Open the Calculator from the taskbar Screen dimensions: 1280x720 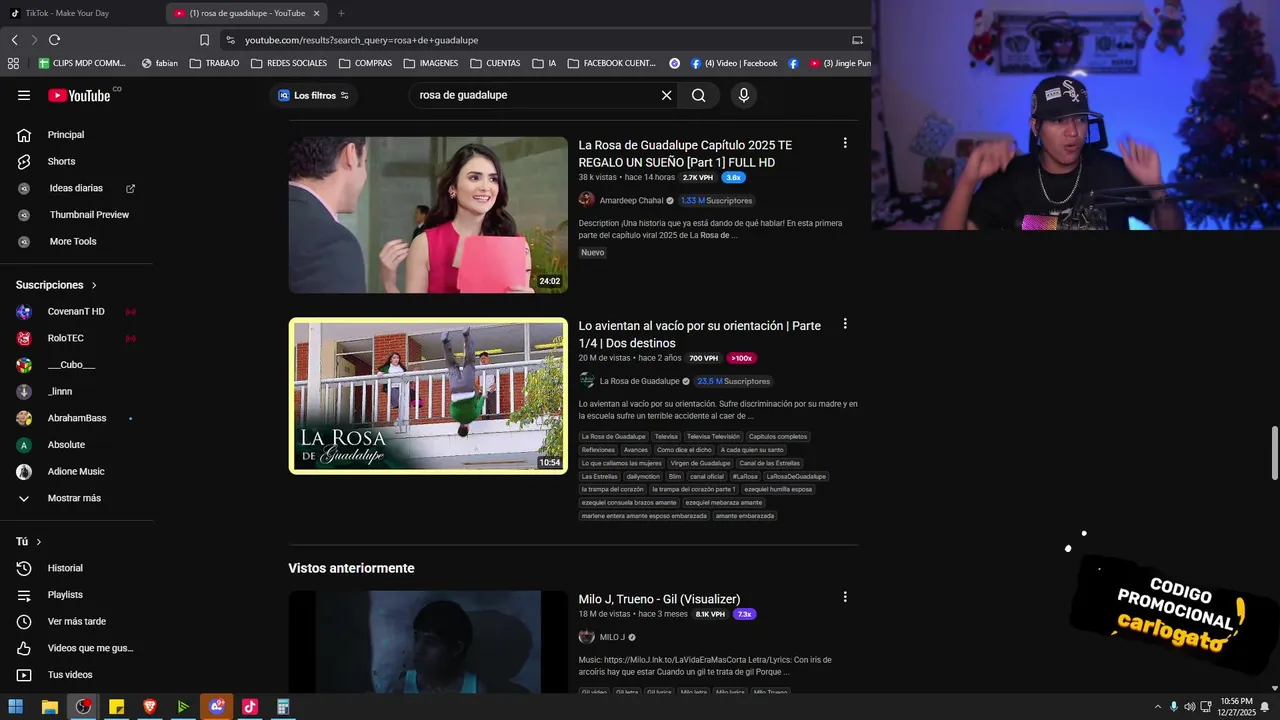(x=283, y=707)
